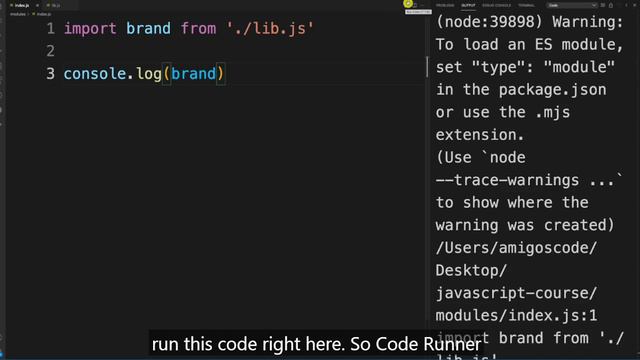Image resolution: width=640 pixels, height=360 pixels.
Task: Click the '/Users/amigoscode/' output path
Action: click(516, 248)
